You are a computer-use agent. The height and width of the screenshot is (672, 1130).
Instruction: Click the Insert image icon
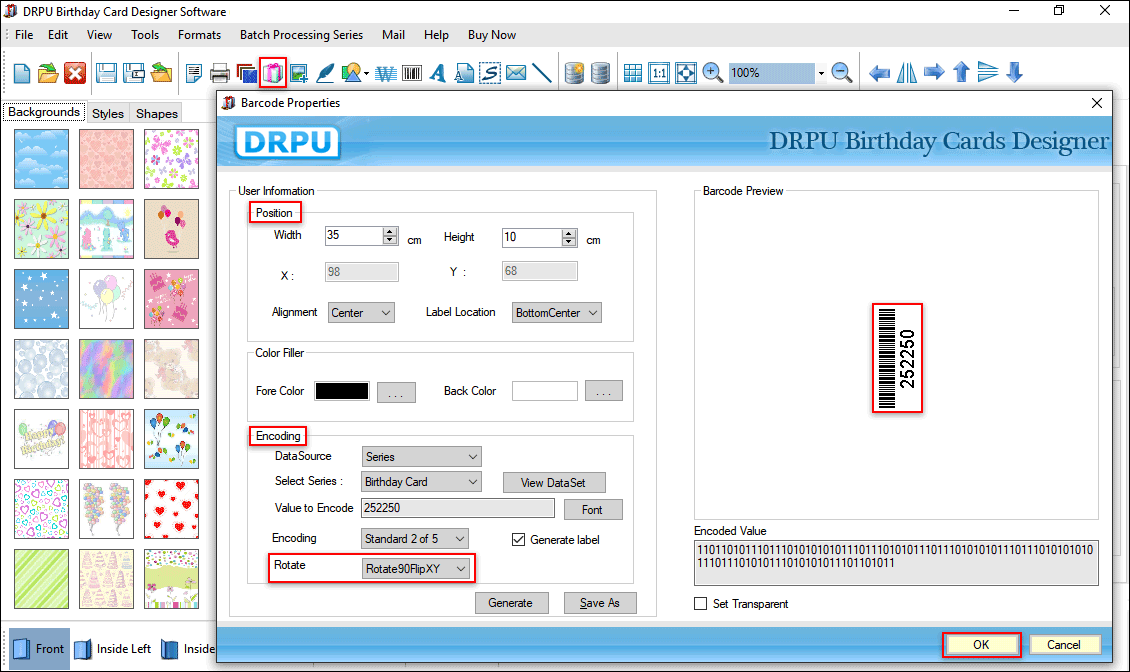click(298, 73)
